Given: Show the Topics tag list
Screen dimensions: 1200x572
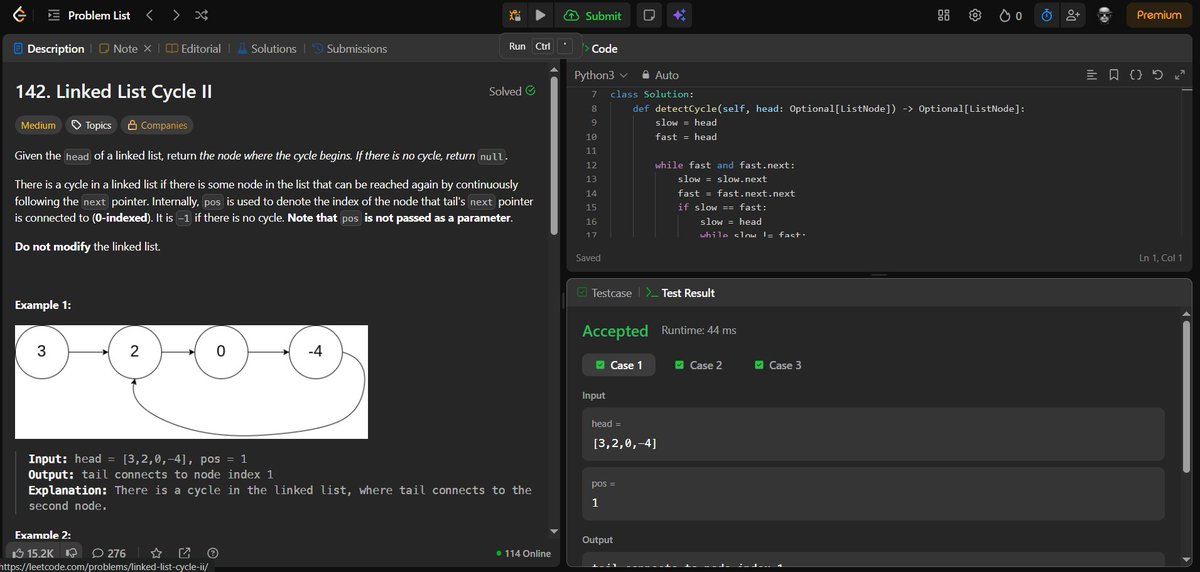Looking at the screenshot, I should point(91,125).
